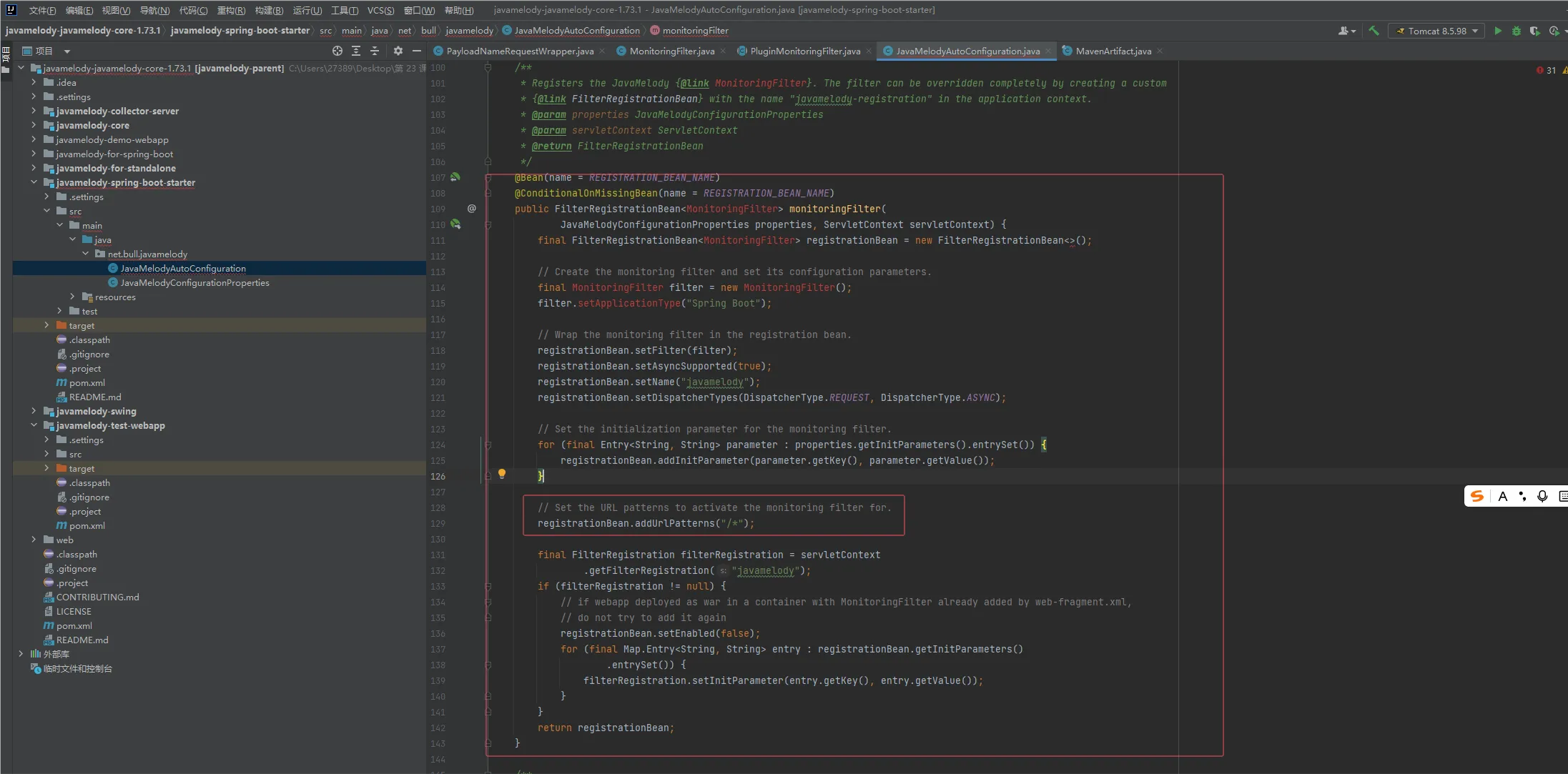The height and width of the screenshot is (774, 1568).
Task: Open the Tomcat 8.5.98 run configuration dropdown
Action: 1437,31
